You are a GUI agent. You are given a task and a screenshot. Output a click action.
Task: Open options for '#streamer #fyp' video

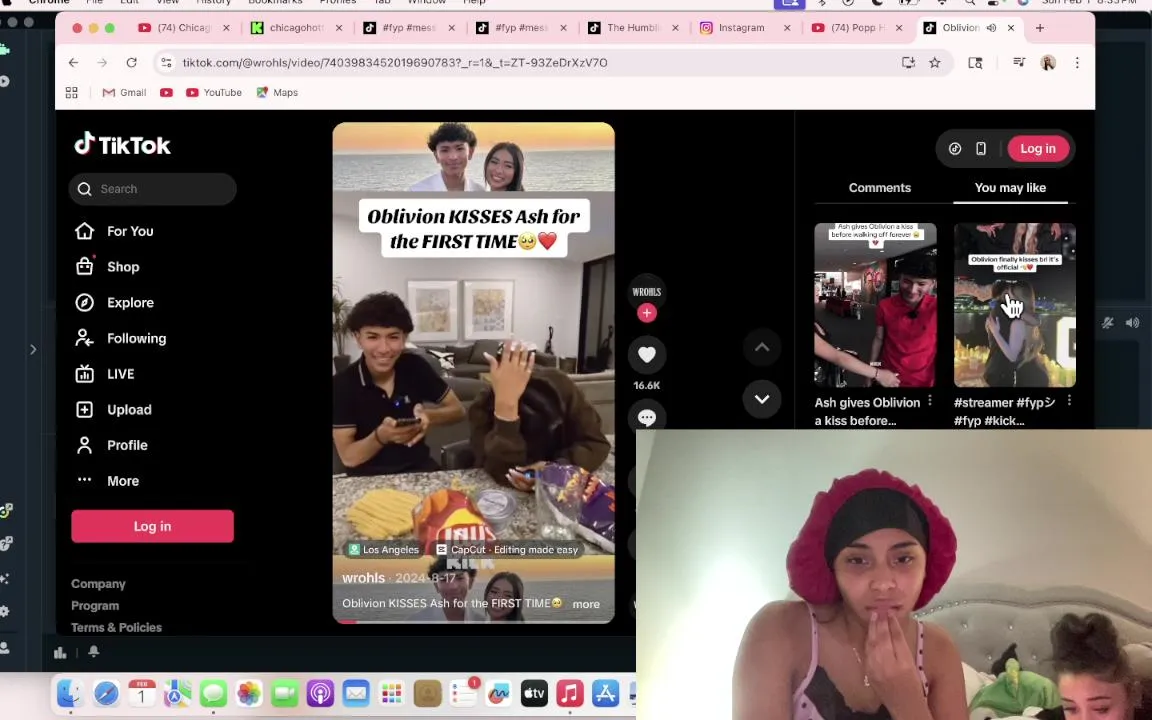pyautogui.click(x=1070, y=400)
